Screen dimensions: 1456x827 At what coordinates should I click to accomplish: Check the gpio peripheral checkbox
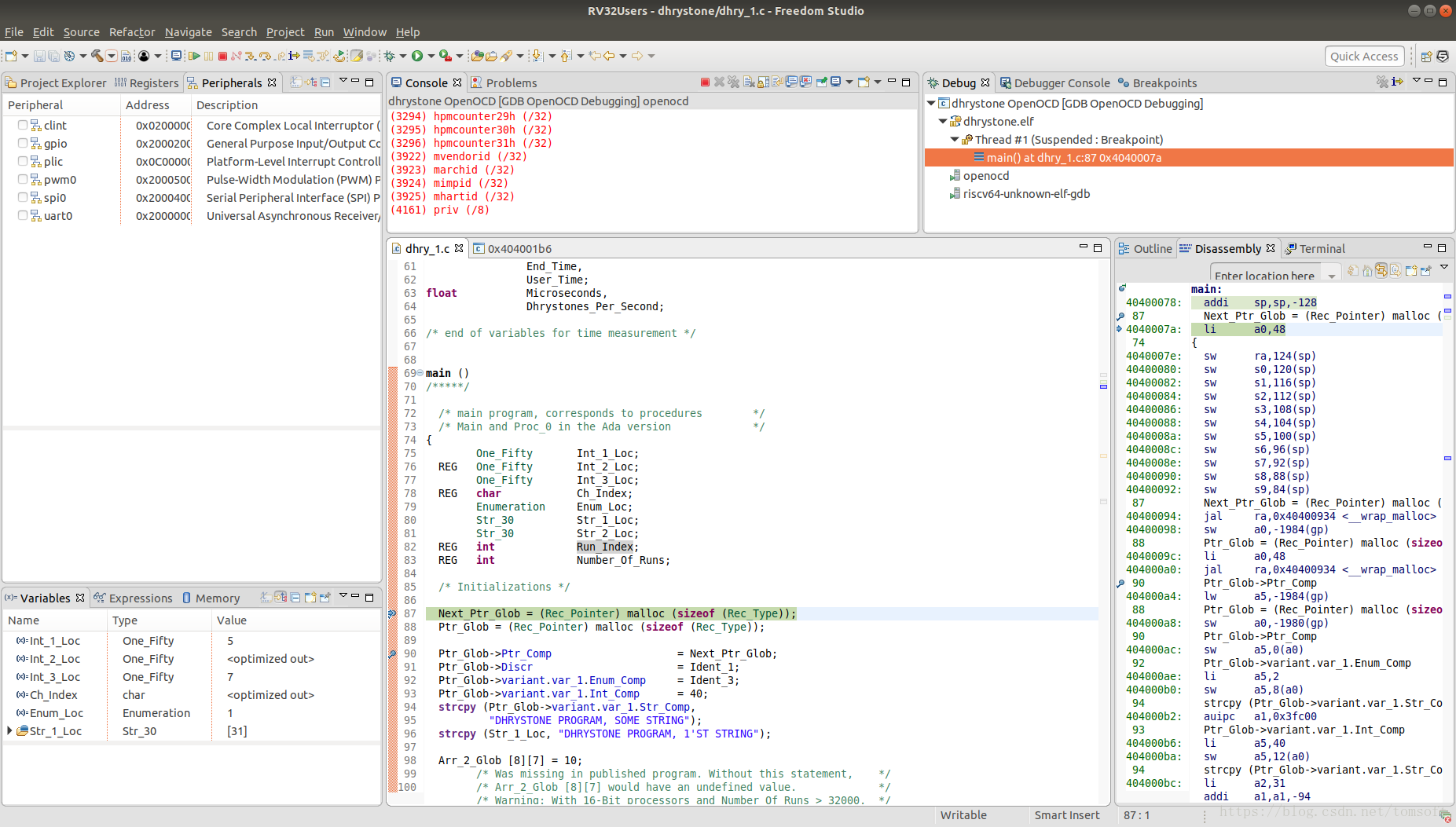23,143
